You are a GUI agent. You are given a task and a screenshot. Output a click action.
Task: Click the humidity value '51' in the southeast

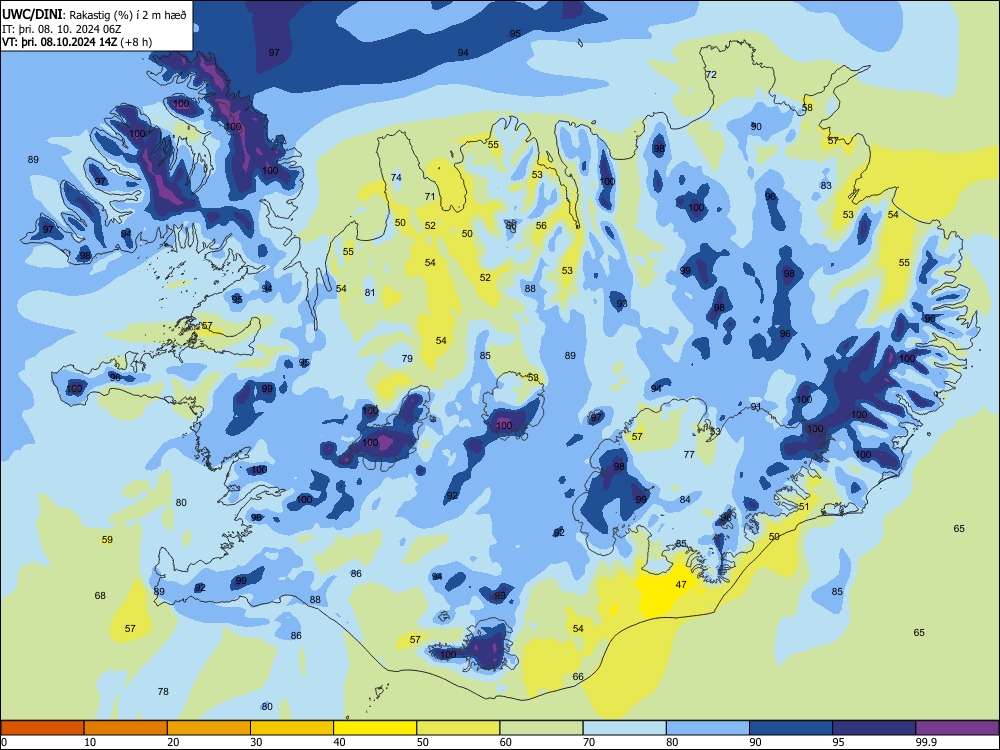pyautogui.click(x=804, y=506)
